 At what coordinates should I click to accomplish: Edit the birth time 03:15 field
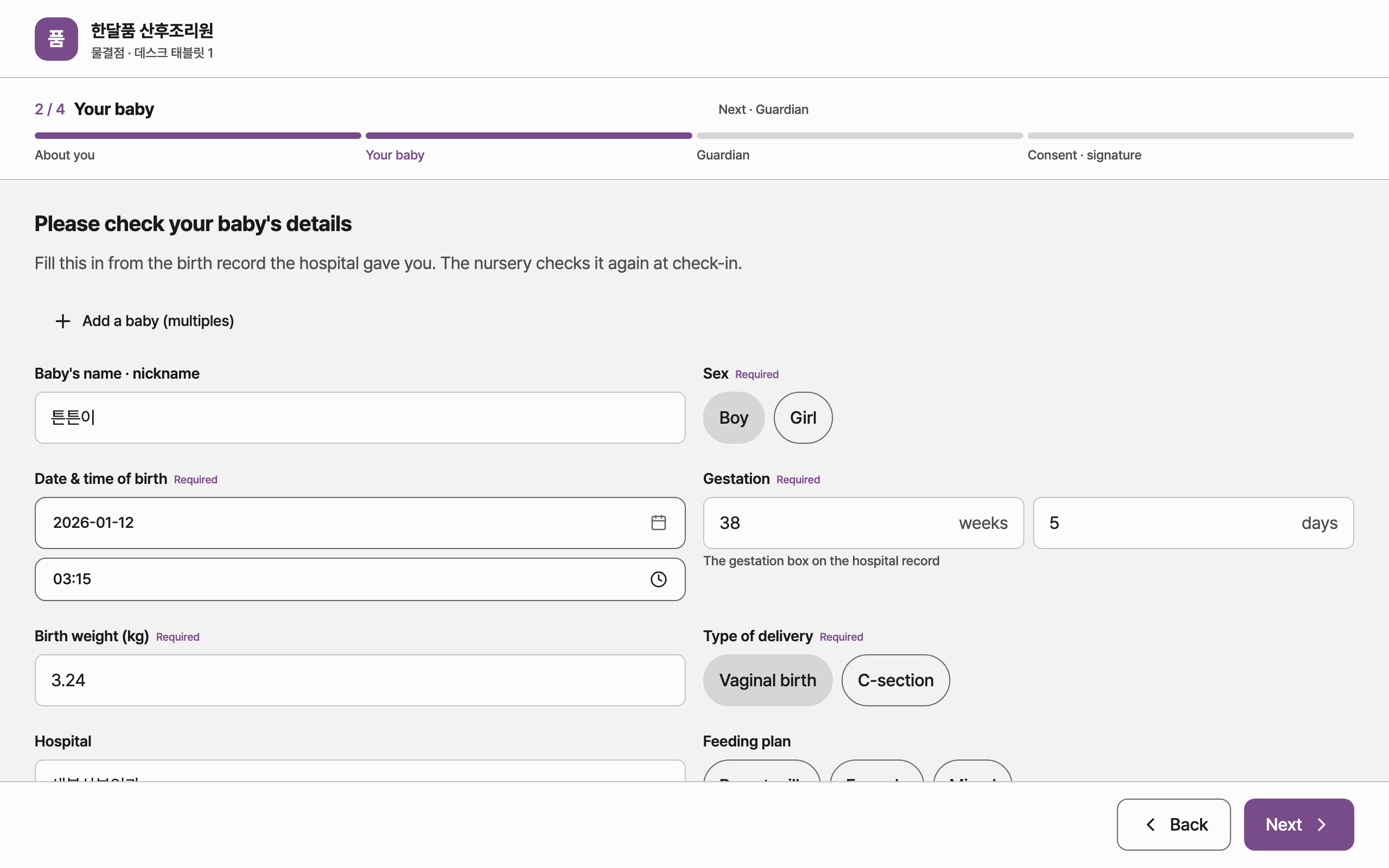click(x=360, y=579)
